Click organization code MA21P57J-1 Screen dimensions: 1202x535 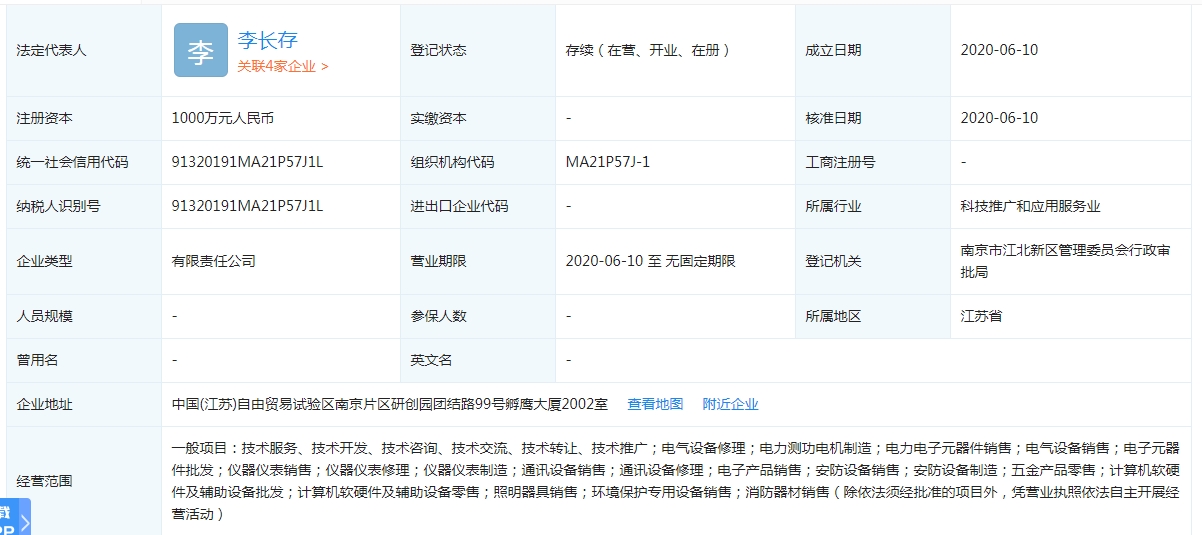(607, 162)
